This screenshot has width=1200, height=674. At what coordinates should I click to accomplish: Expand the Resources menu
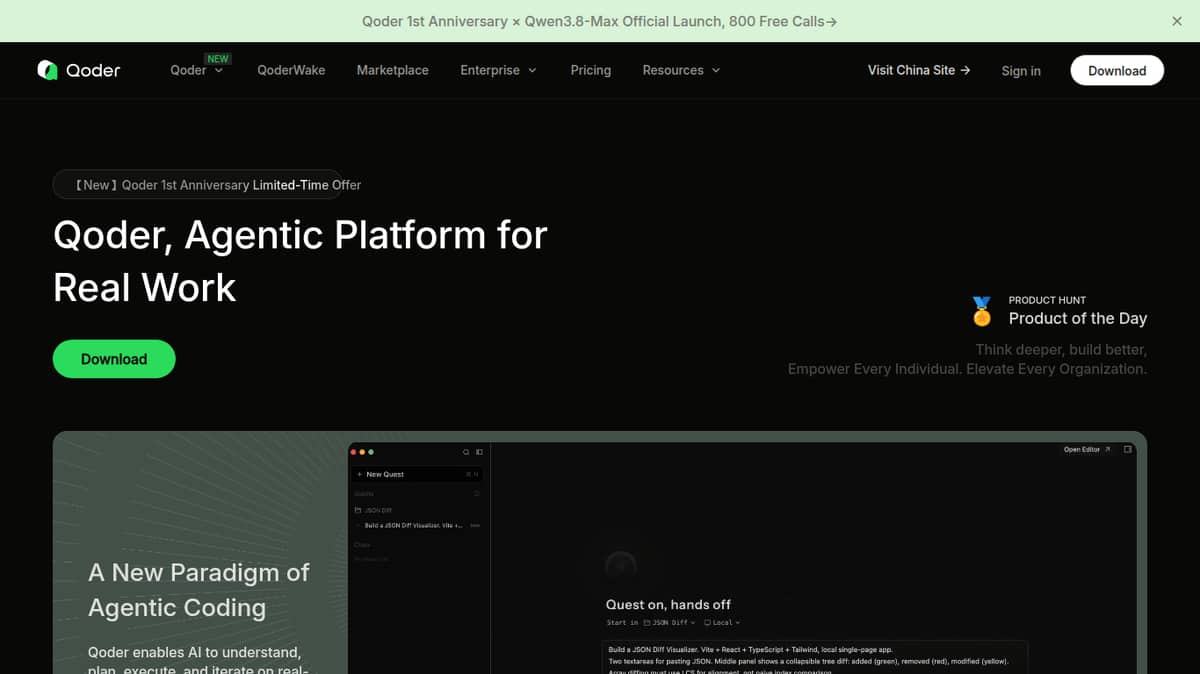[x=681, y=70]
